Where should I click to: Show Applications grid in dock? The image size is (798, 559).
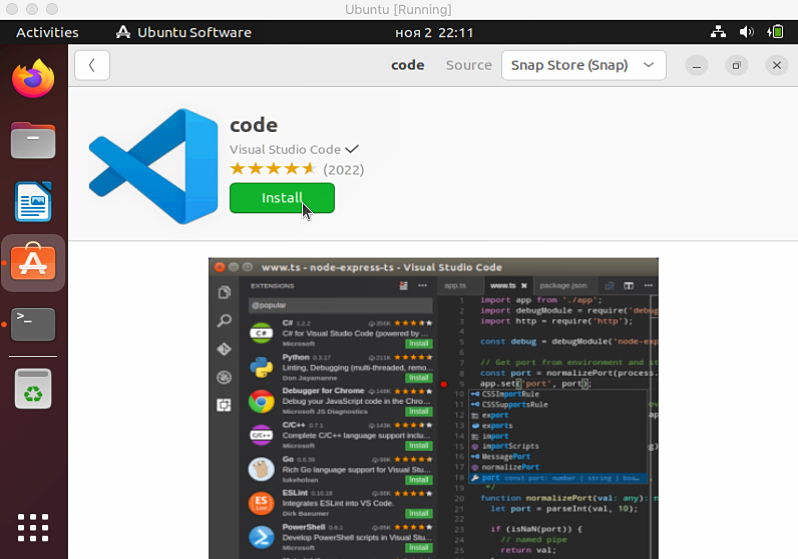[x=33, y=527]
